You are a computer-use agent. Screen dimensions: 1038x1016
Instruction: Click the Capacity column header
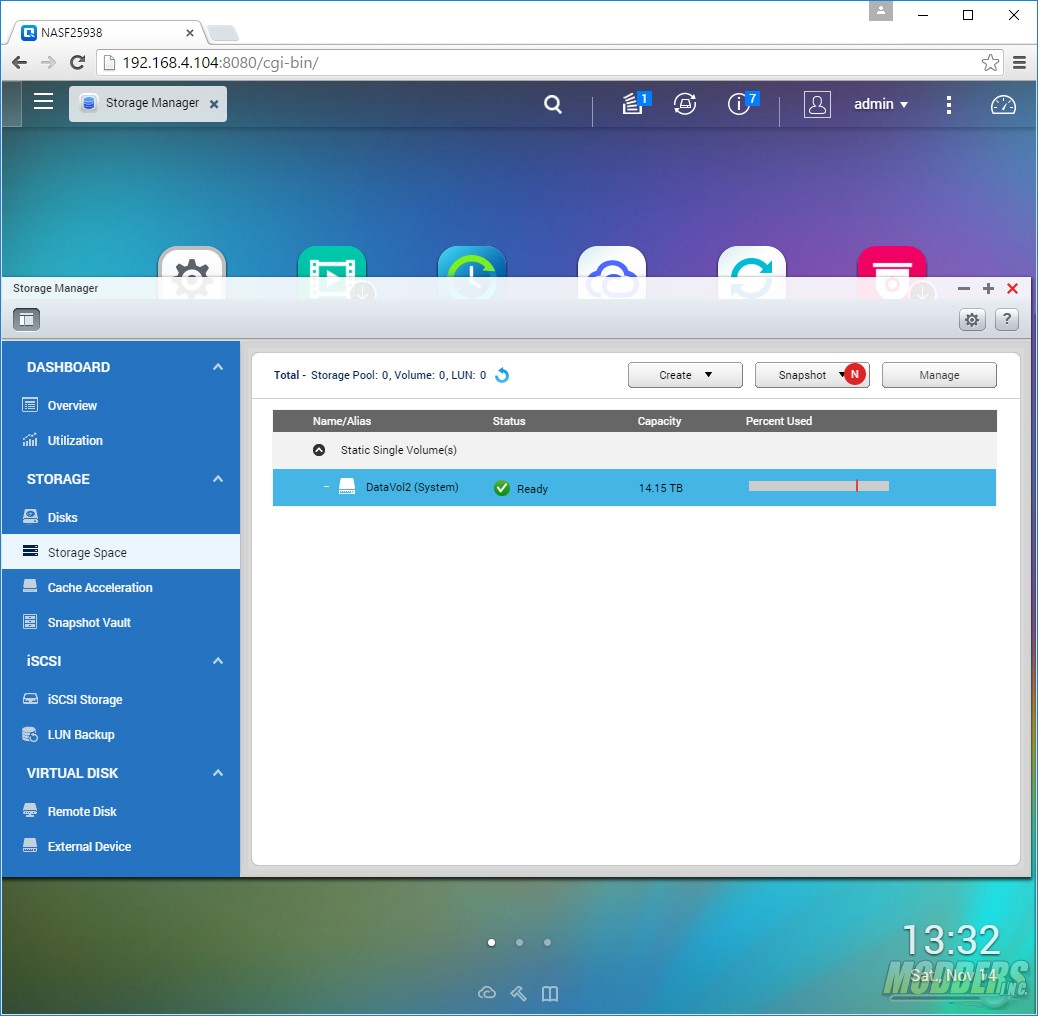click(x=659, y=421)
